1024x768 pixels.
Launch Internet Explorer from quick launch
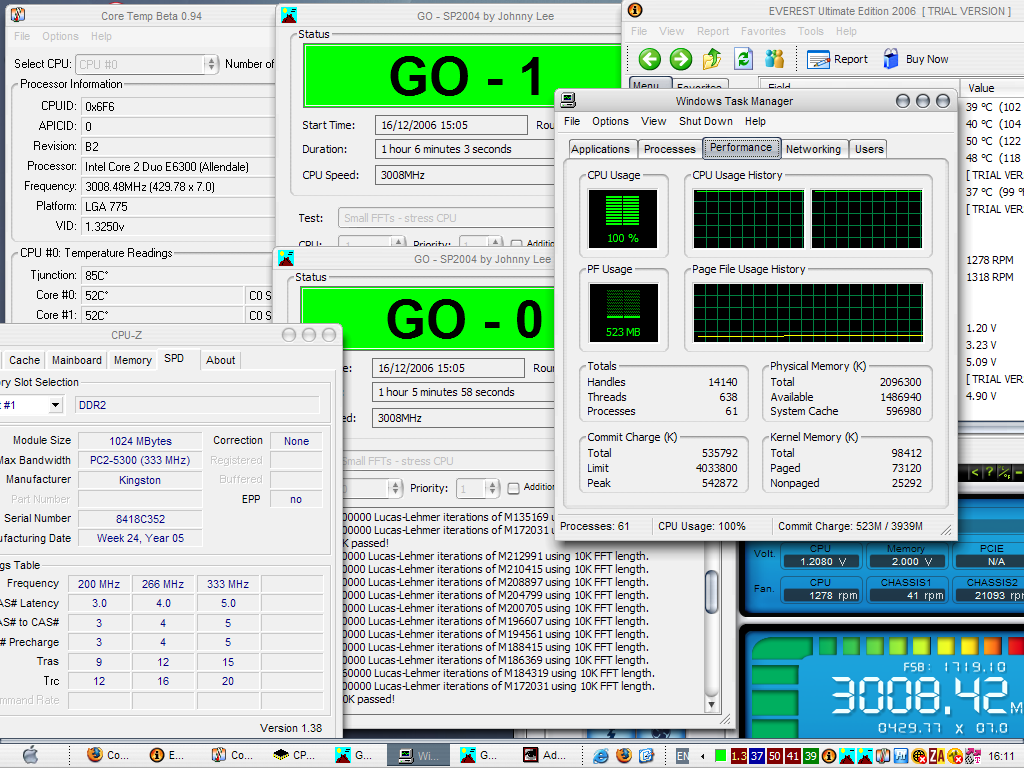pyautogui.click(x=601, y=756)
